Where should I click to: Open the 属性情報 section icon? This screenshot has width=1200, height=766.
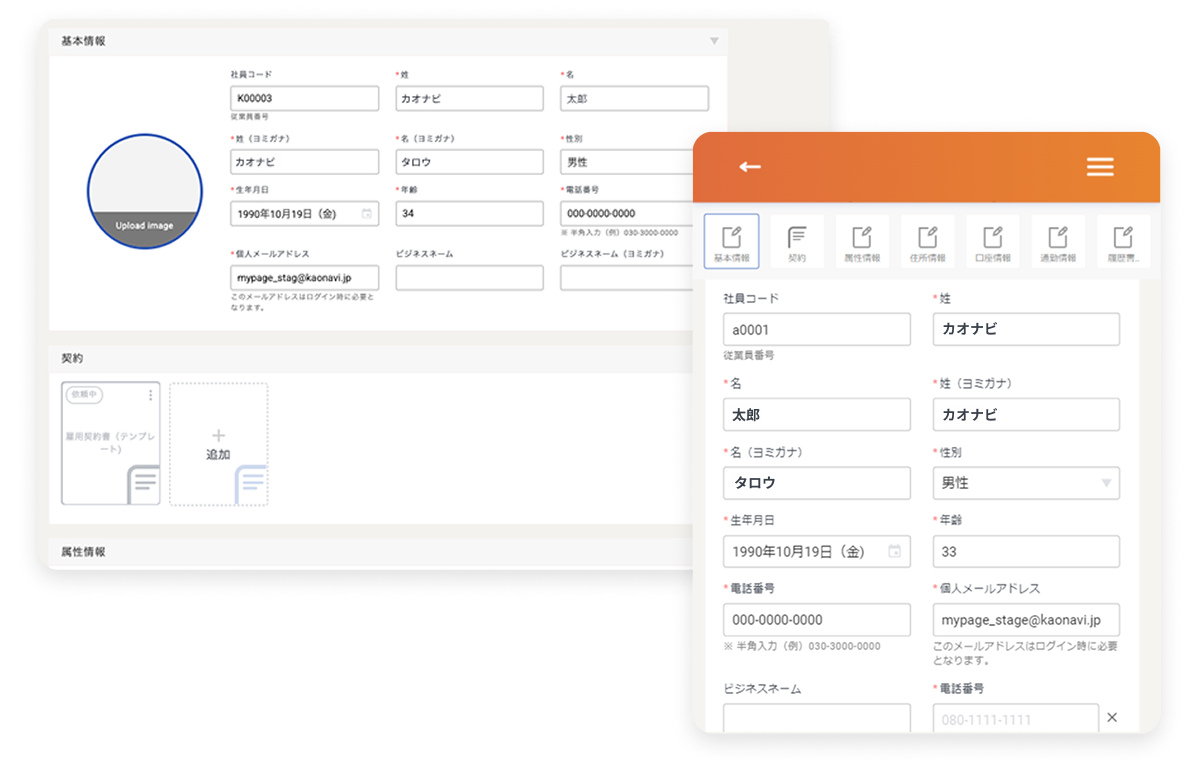pos(862,242)
